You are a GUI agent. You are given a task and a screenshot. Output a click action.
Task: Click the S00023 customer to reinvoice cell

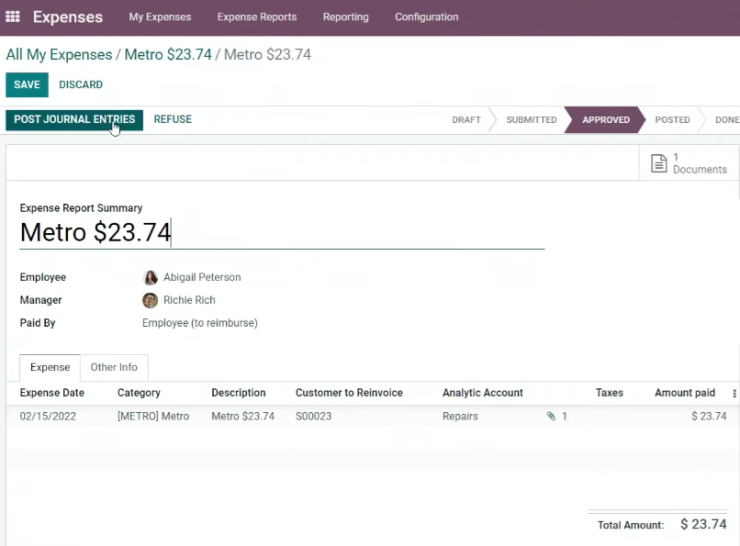tap(313, 416)
